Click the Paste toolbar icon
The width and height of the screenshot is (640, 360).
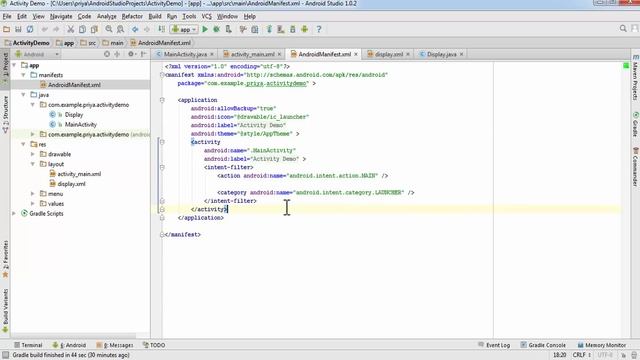[x=94, y=29]
